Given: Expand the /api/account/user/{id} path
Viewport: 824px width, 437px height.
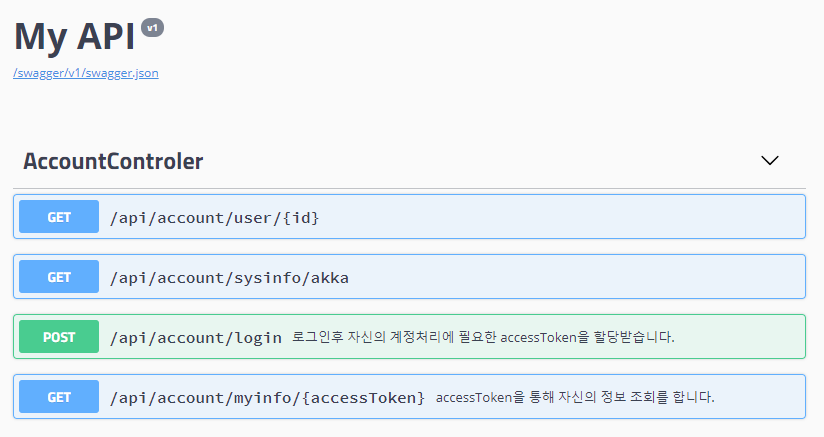Looking at the screenshot, I should click(215, 217).
